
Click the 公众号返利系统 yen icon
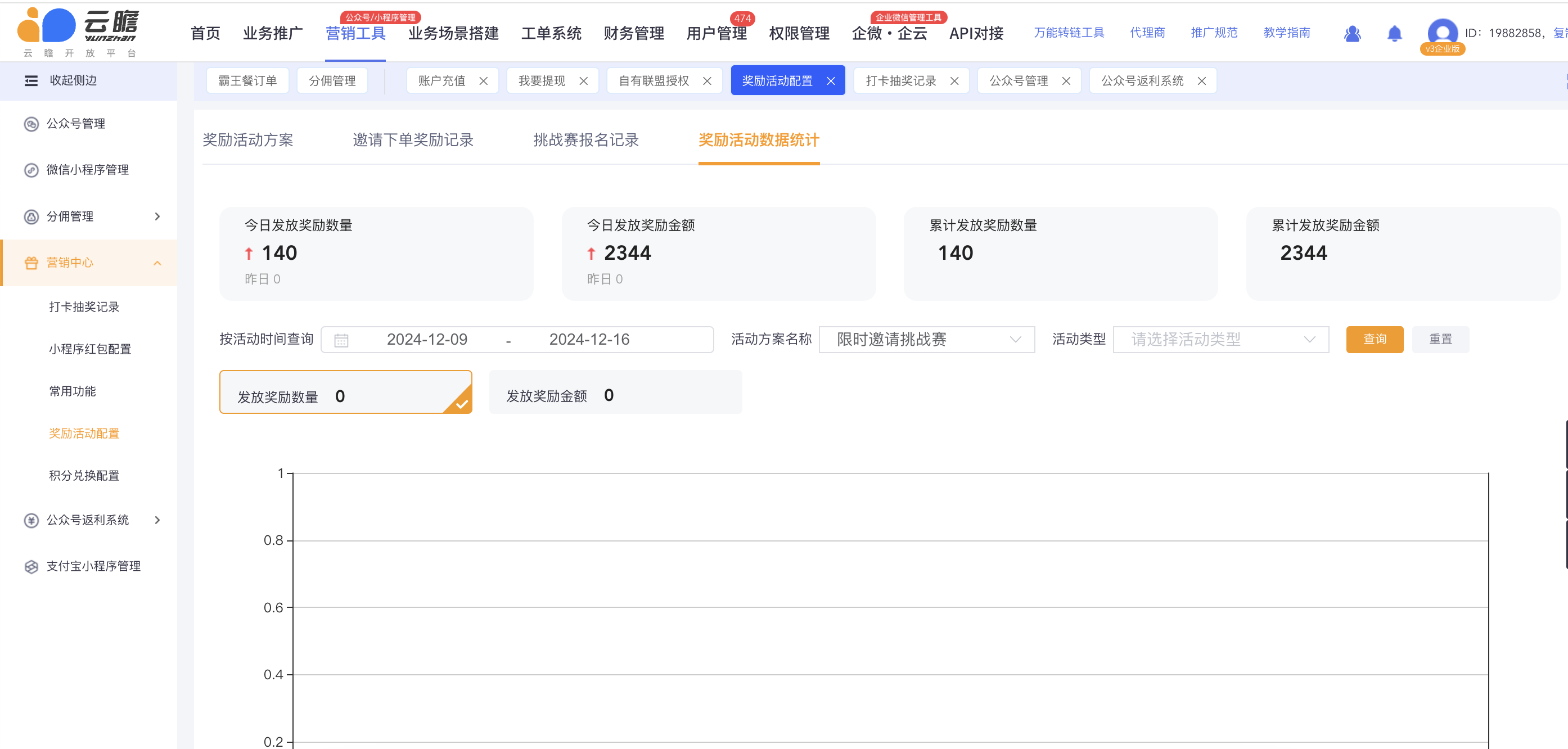pos(31,520)
